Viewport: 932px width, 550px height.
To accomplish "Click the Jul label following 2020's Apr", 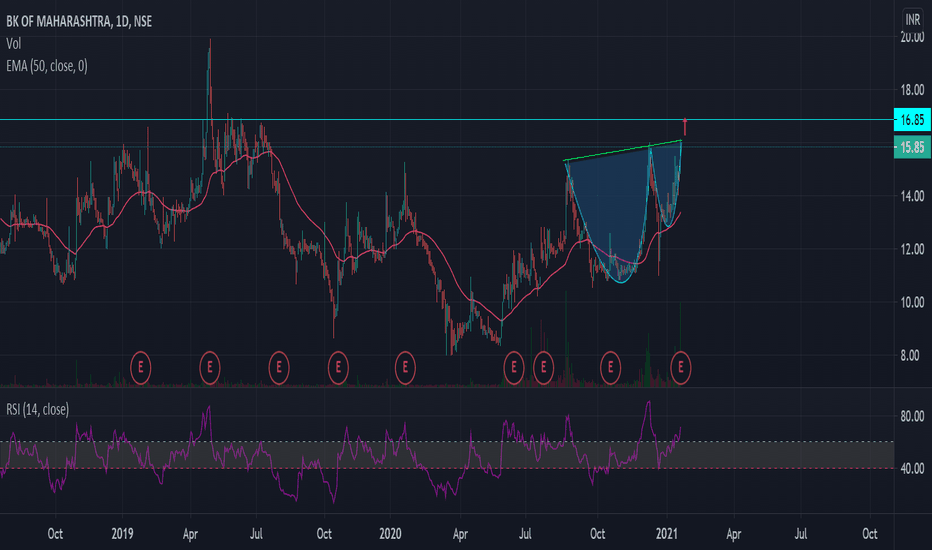I will tap(525, 533).
